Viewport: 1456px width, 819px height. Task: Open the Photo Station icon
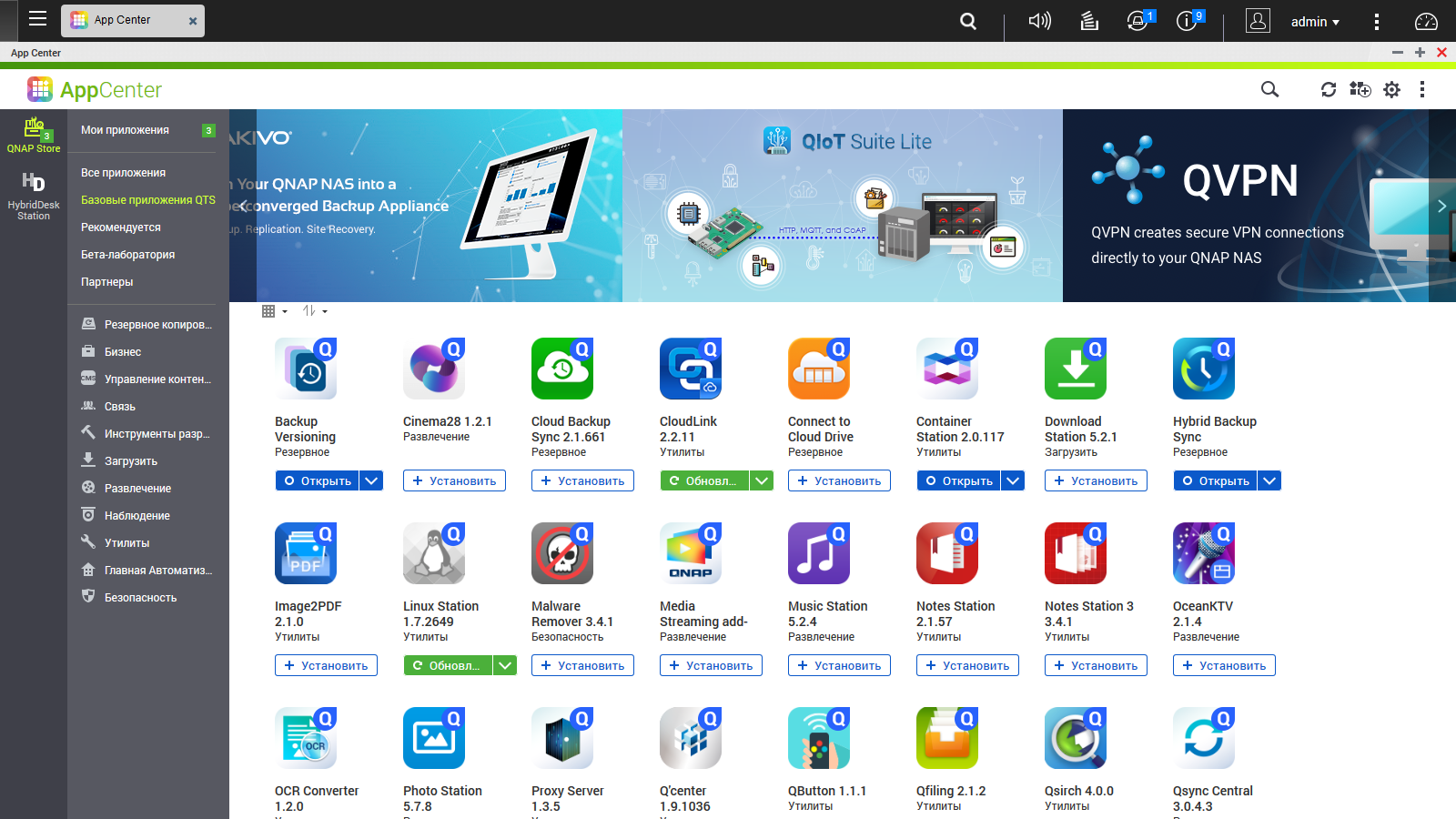(434, 738)
